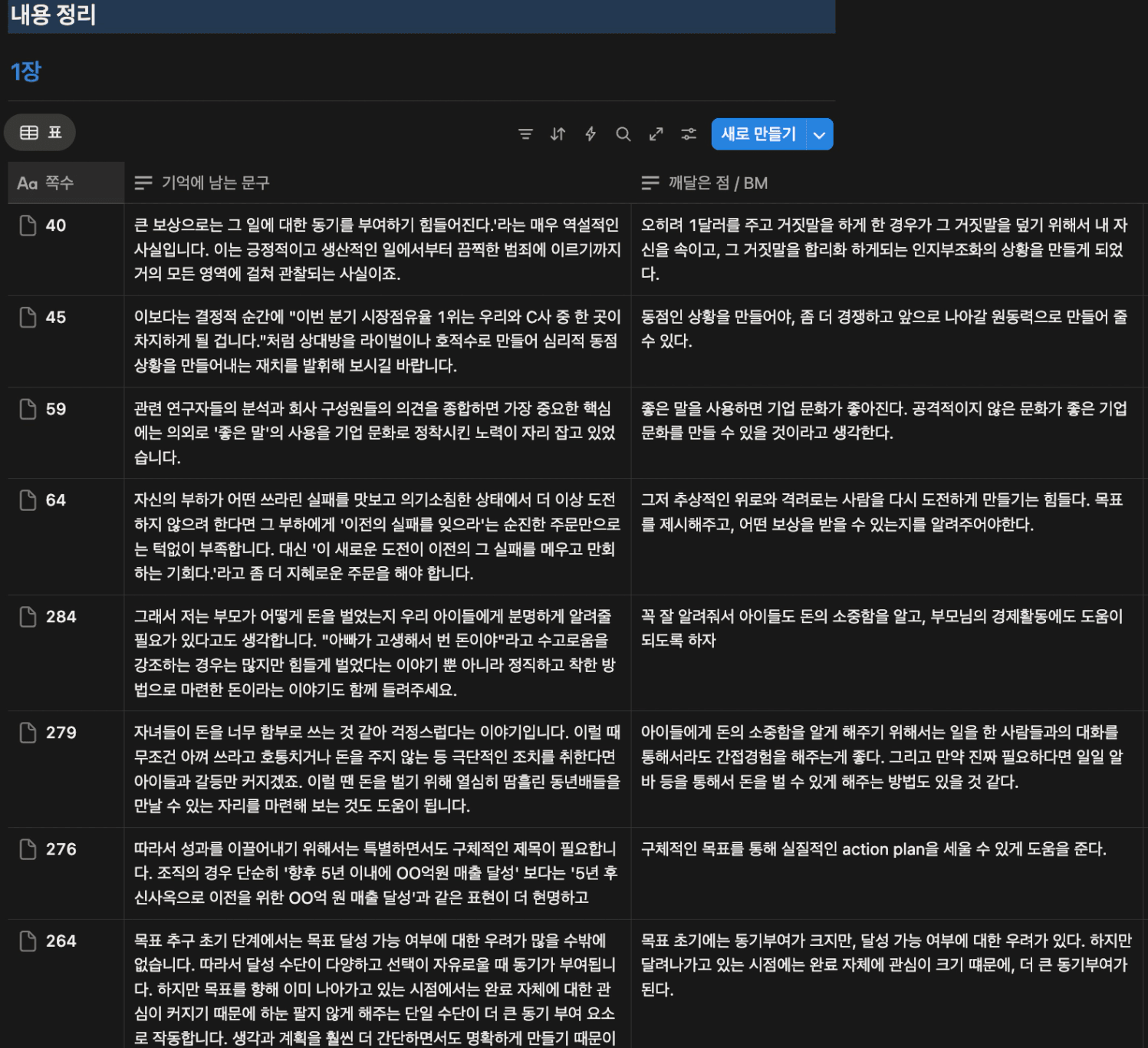The image size is (1148, 1048).
Task: Open the row titled 45
Action: (56, 318)
